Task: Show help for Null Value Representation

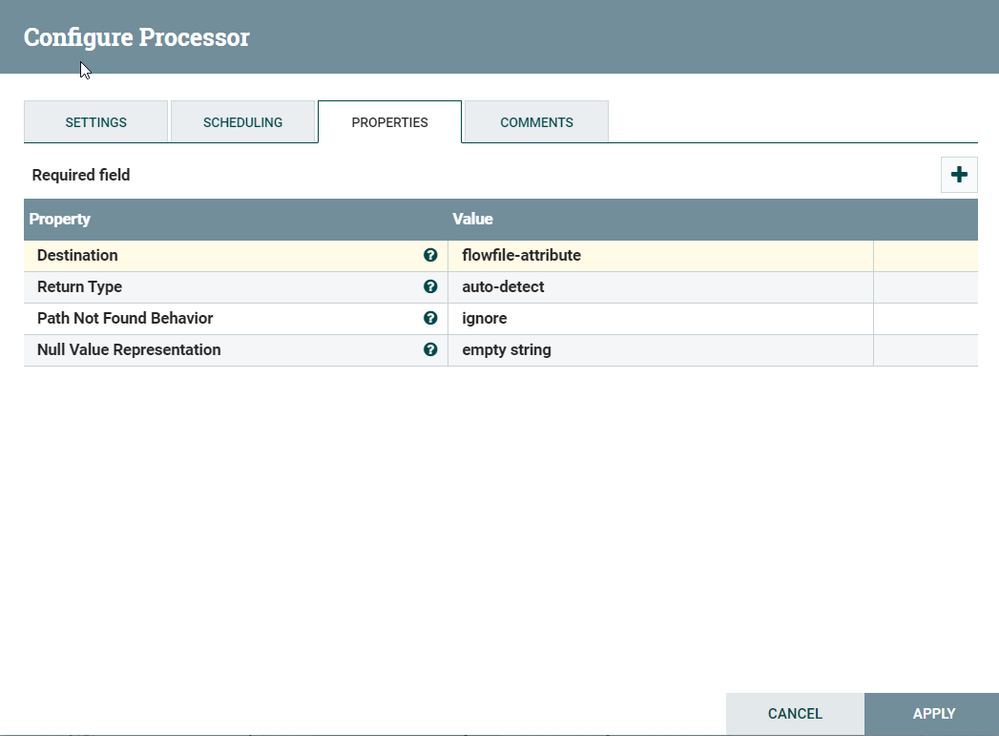Action: 431,349
